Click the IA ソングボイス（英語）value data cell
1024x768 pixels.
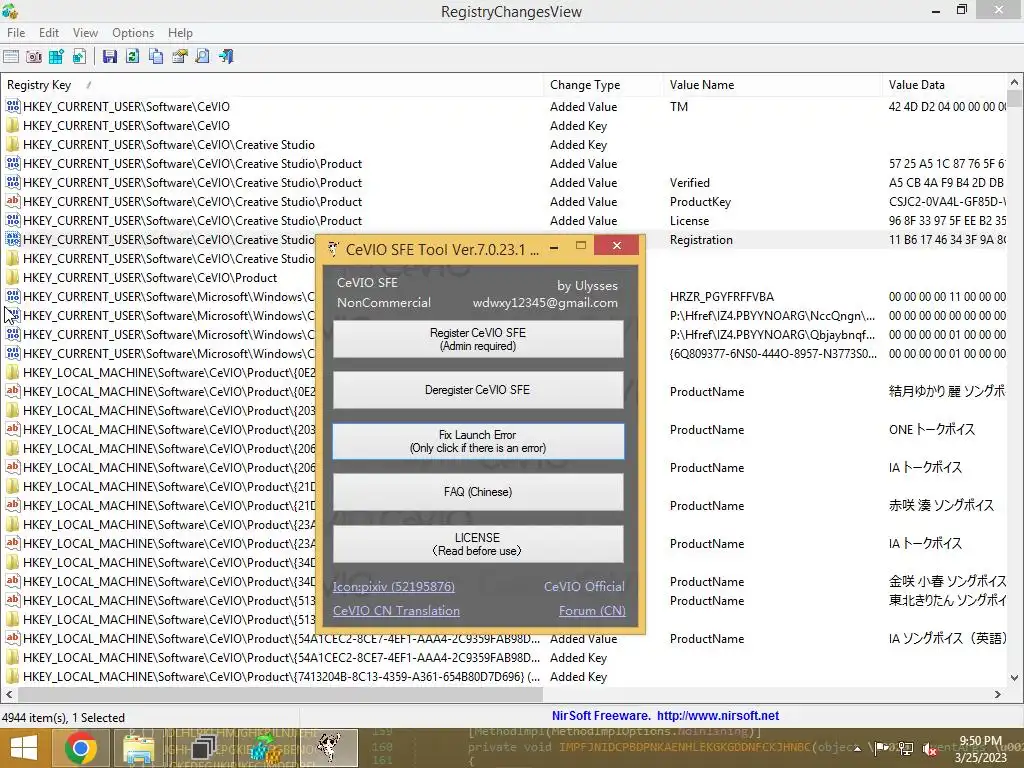pyautogui.click(x=947, y=639)
